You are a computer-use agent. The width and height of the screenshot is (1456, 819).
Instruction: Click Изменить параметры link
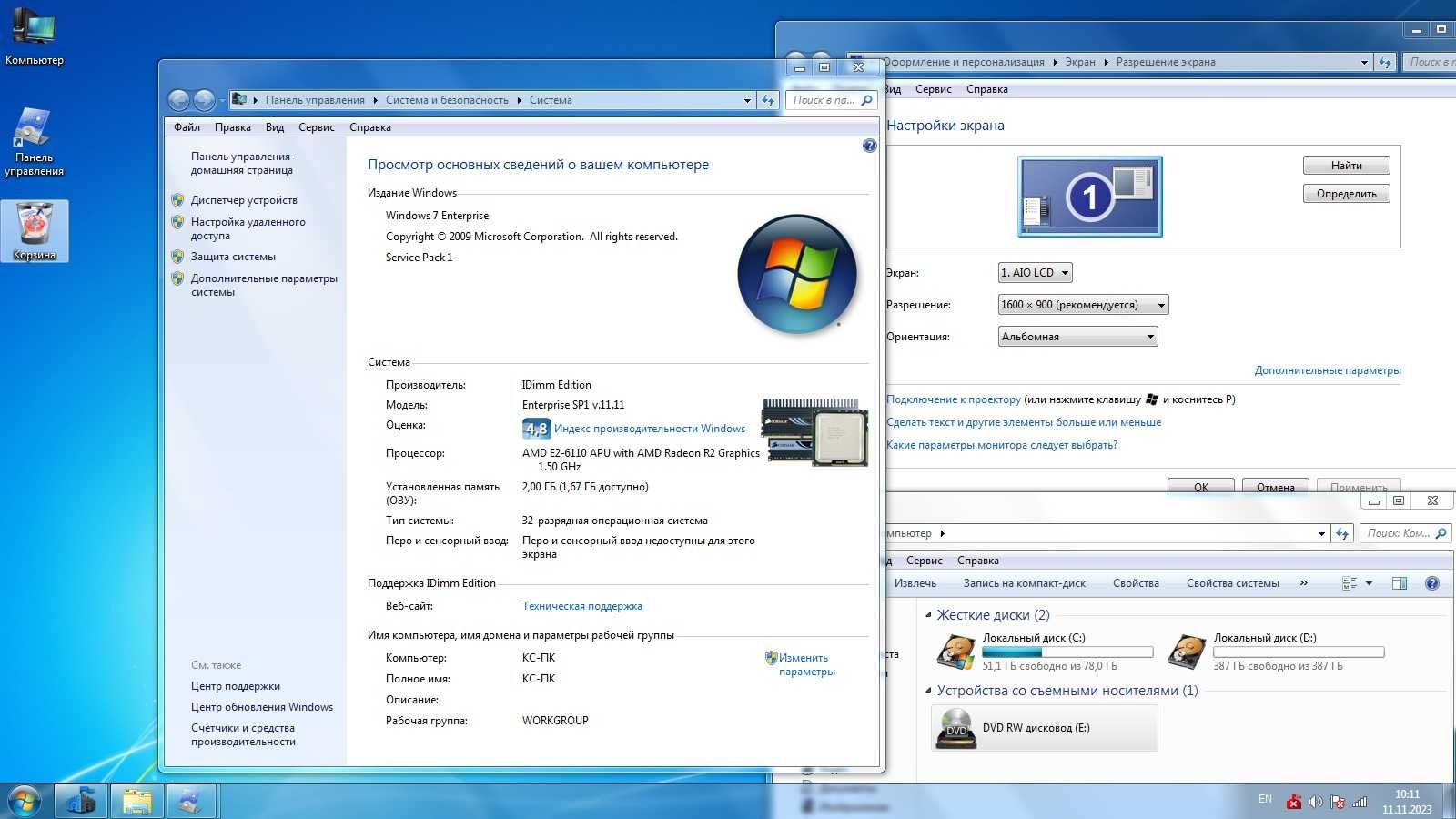(806, 664)
